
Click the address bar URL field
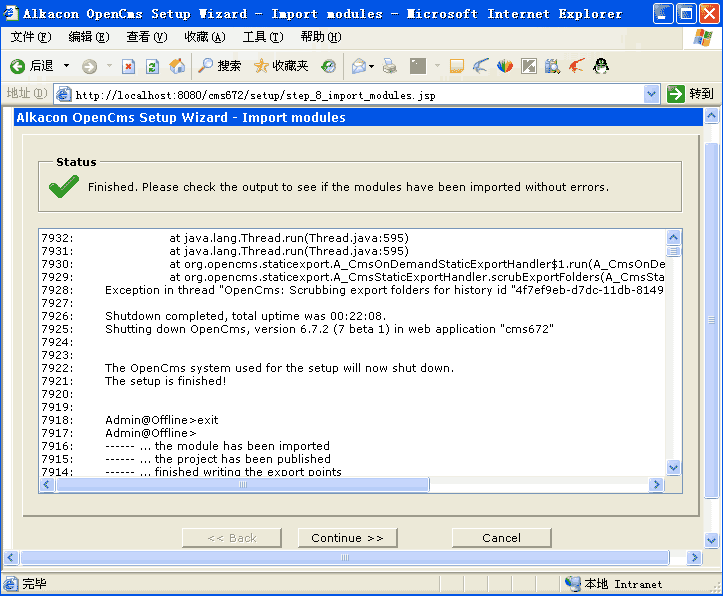click(x=357, y=95)
